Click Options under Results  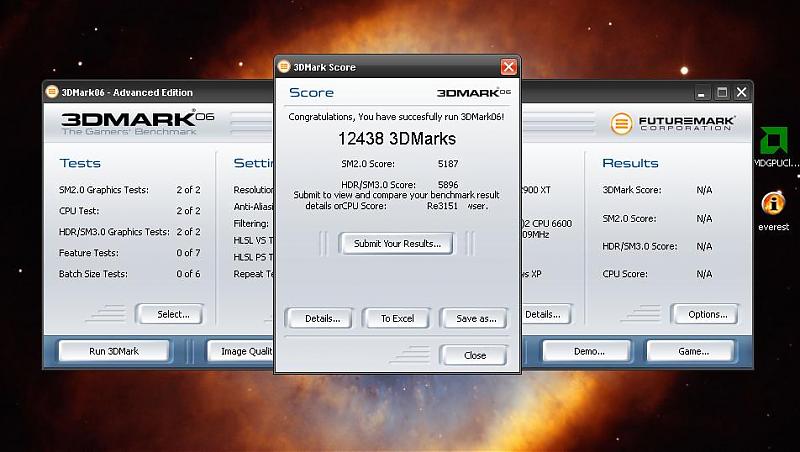(707, 314)
